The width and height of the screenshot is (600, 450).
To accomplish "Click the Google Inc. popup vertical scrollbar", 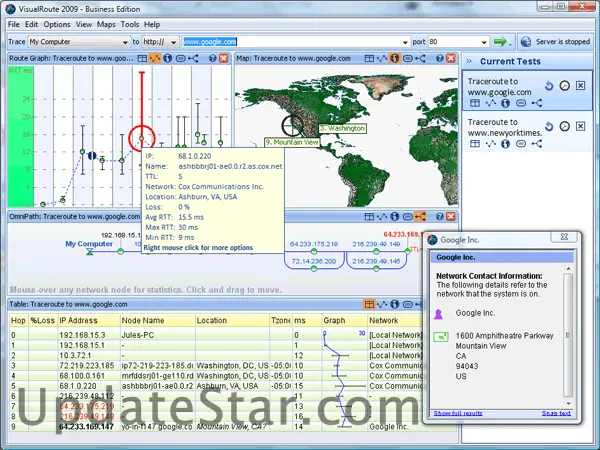I will (568, 336).
